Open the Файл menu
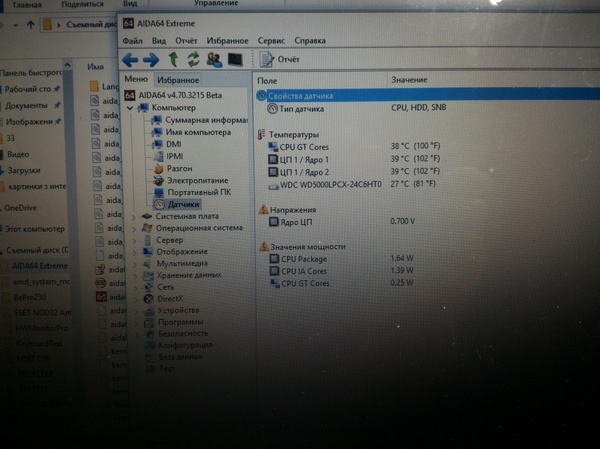The width and height of the screenshot is (600, 449). pyautogui.click(x=132, y=41)
